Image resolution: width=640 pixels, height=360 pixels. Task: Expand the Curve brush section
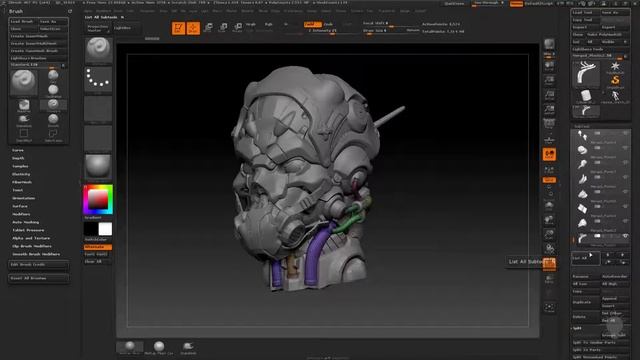click(x=18, y=150)
